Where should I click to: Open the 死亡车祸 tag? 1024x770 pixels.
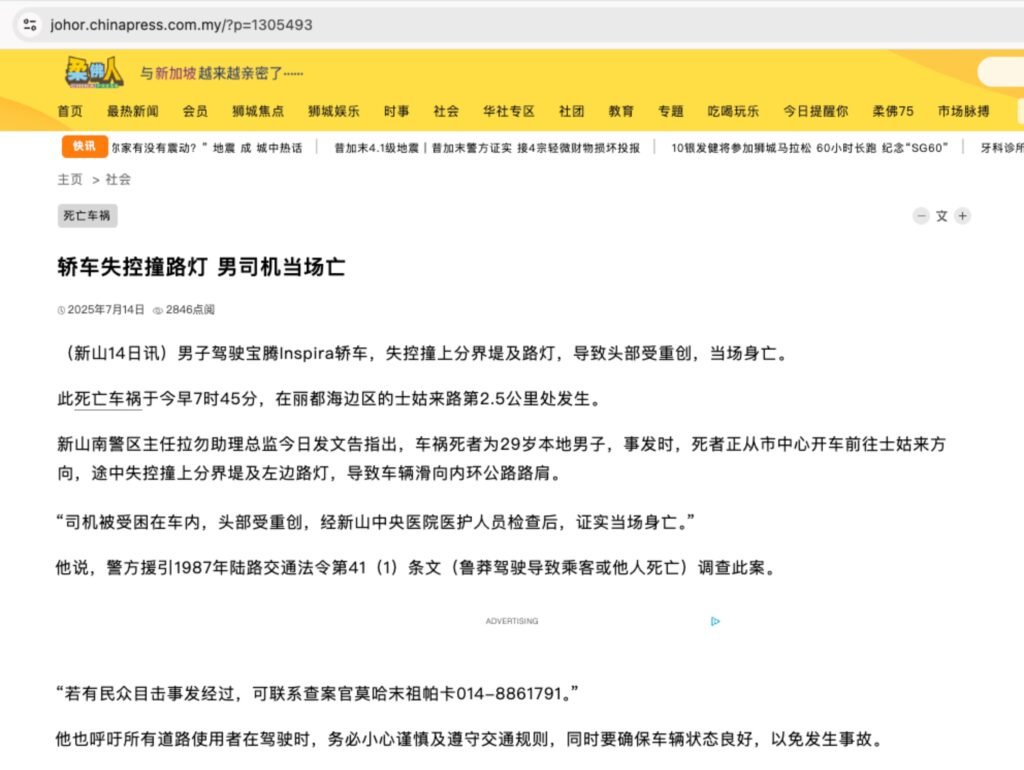[87, 216]
